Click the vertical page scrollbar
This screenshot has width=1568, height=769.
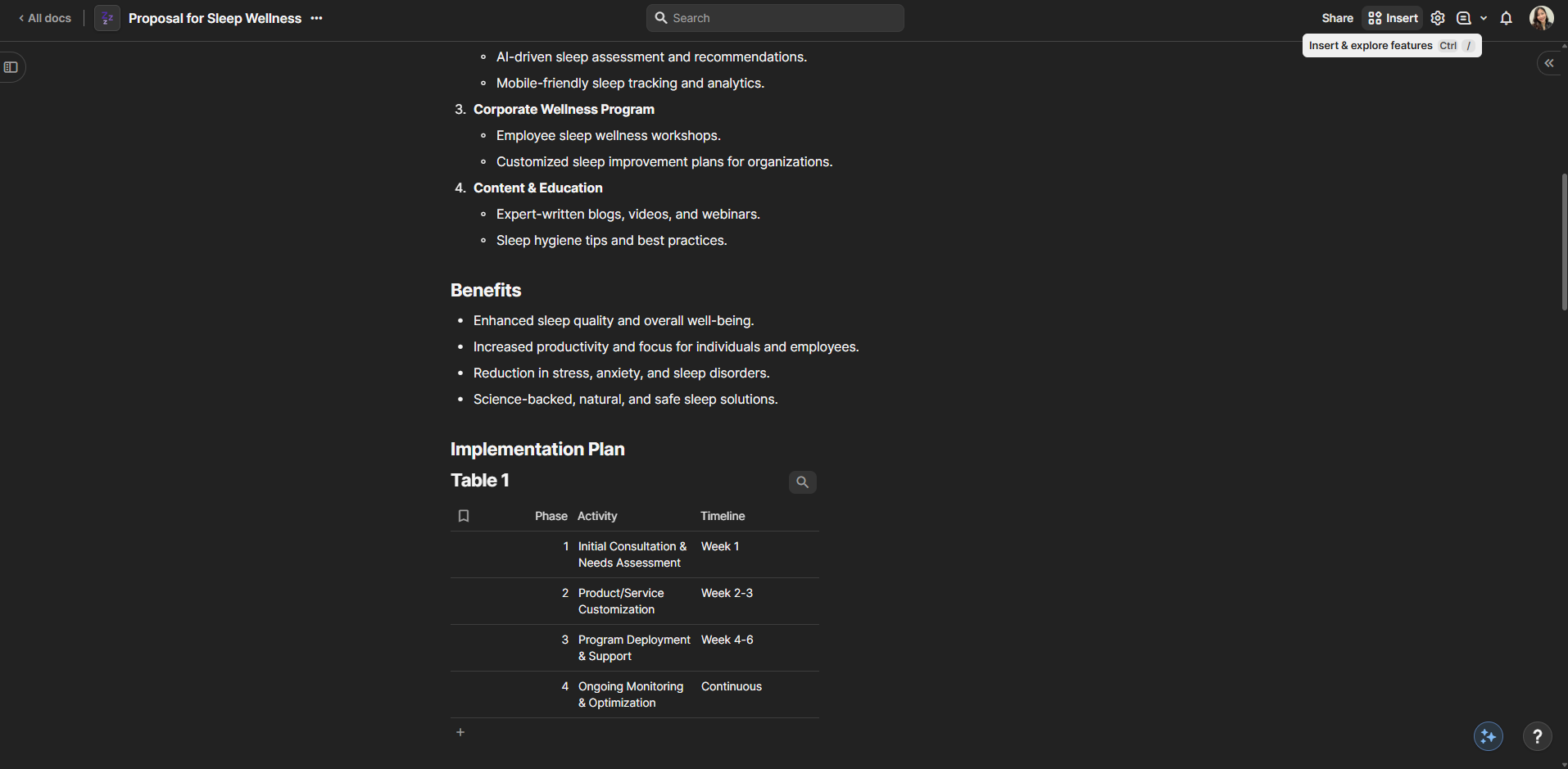point(1564,242)
